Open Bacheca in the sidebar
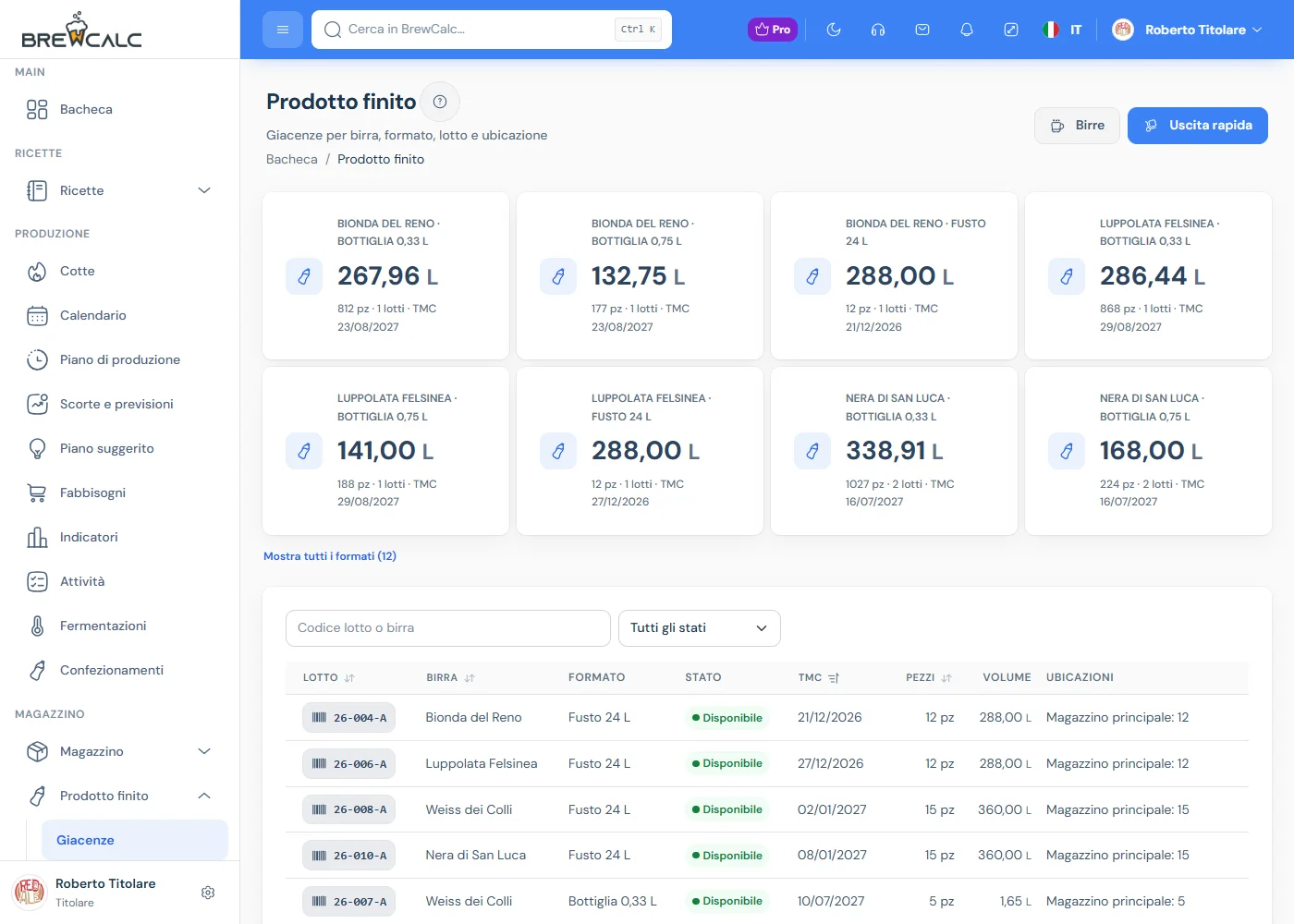The image size is (1294, 924). [120, 109]
